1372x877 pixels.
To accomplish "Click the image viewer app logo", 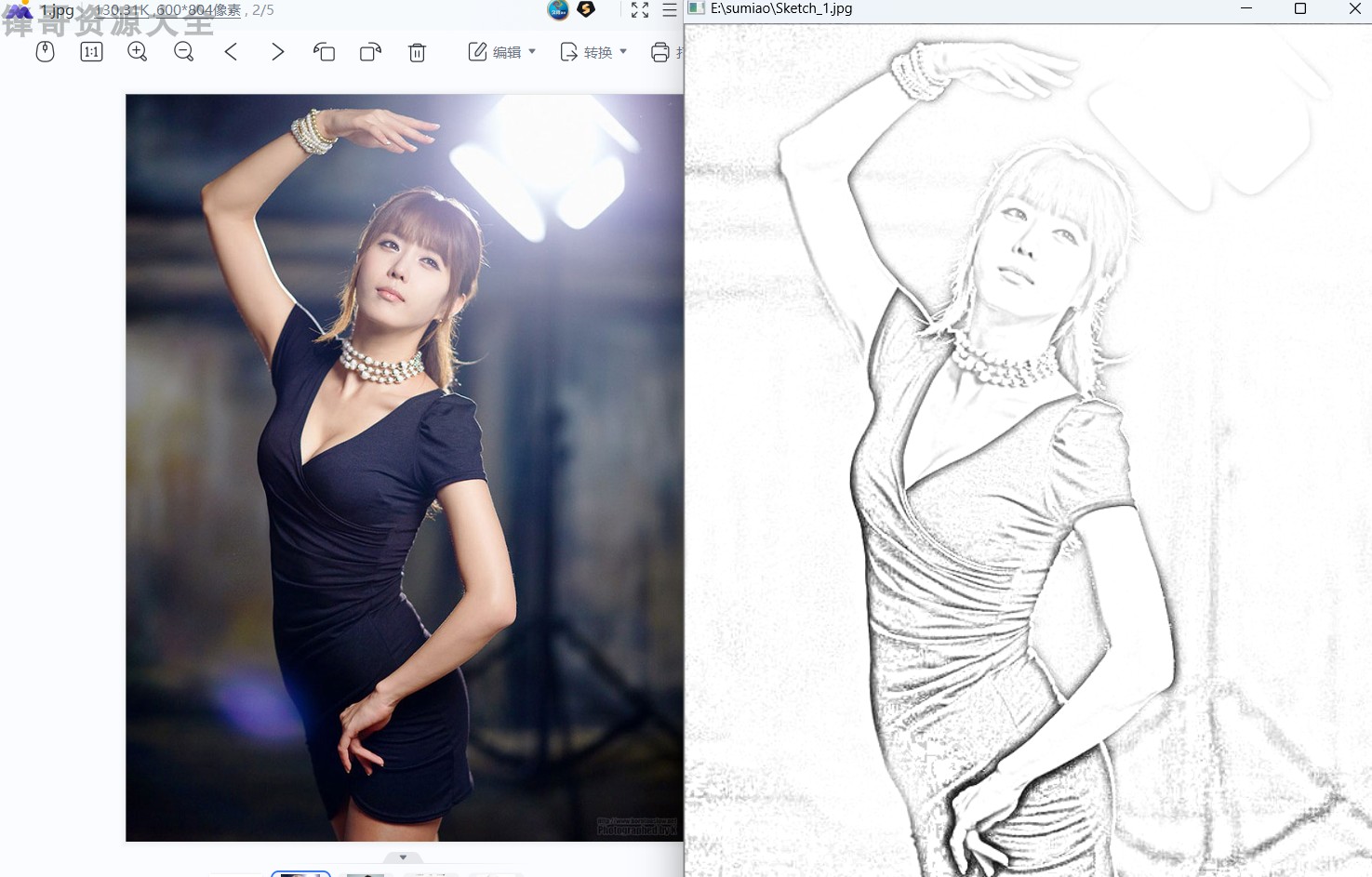I will pos(19,10).
